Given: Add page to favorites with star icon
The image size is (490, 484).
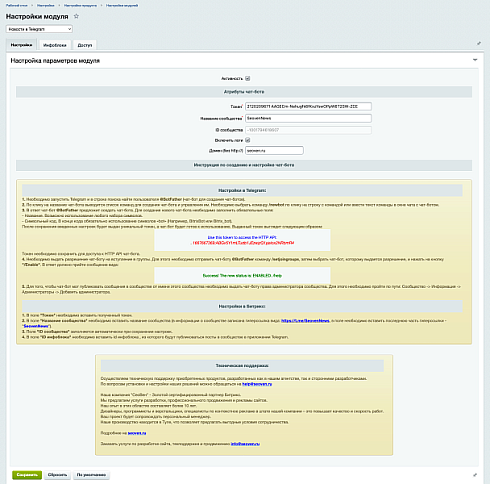Looking at the screenshot, I should coord(76,16).
